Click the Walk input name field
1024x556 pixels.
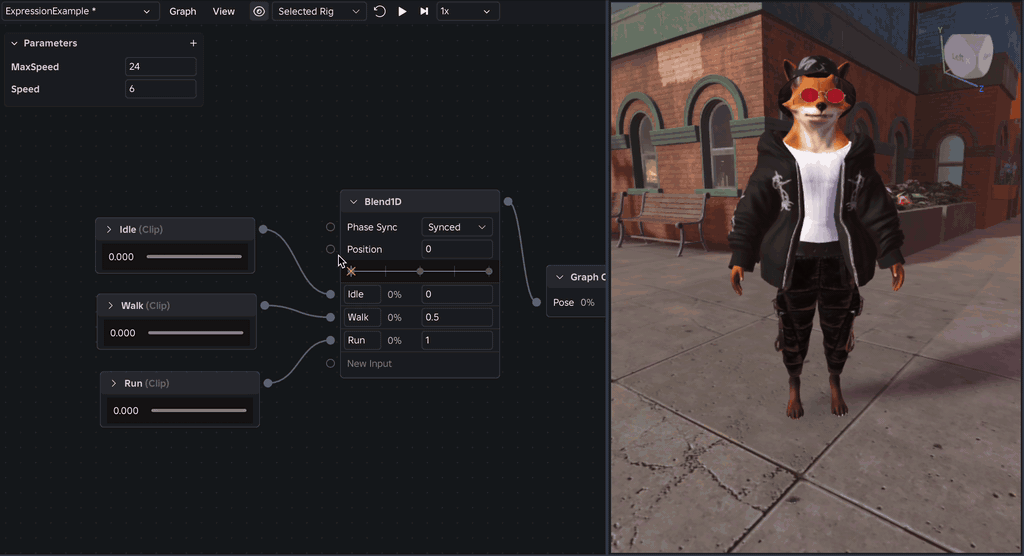click(x=362, y=317)
